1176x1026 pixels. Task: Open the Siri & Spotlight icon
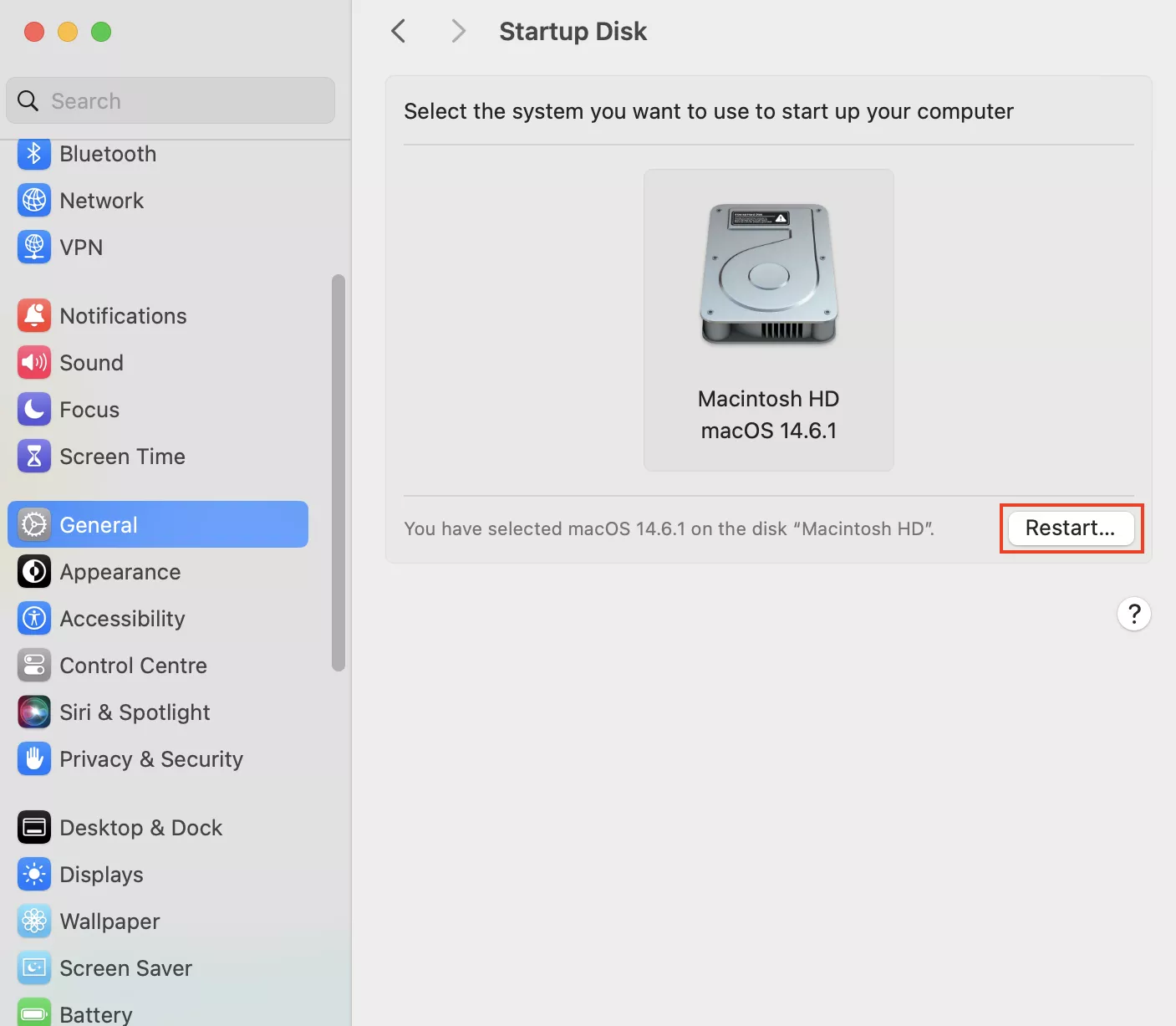(x=33, y=712)
